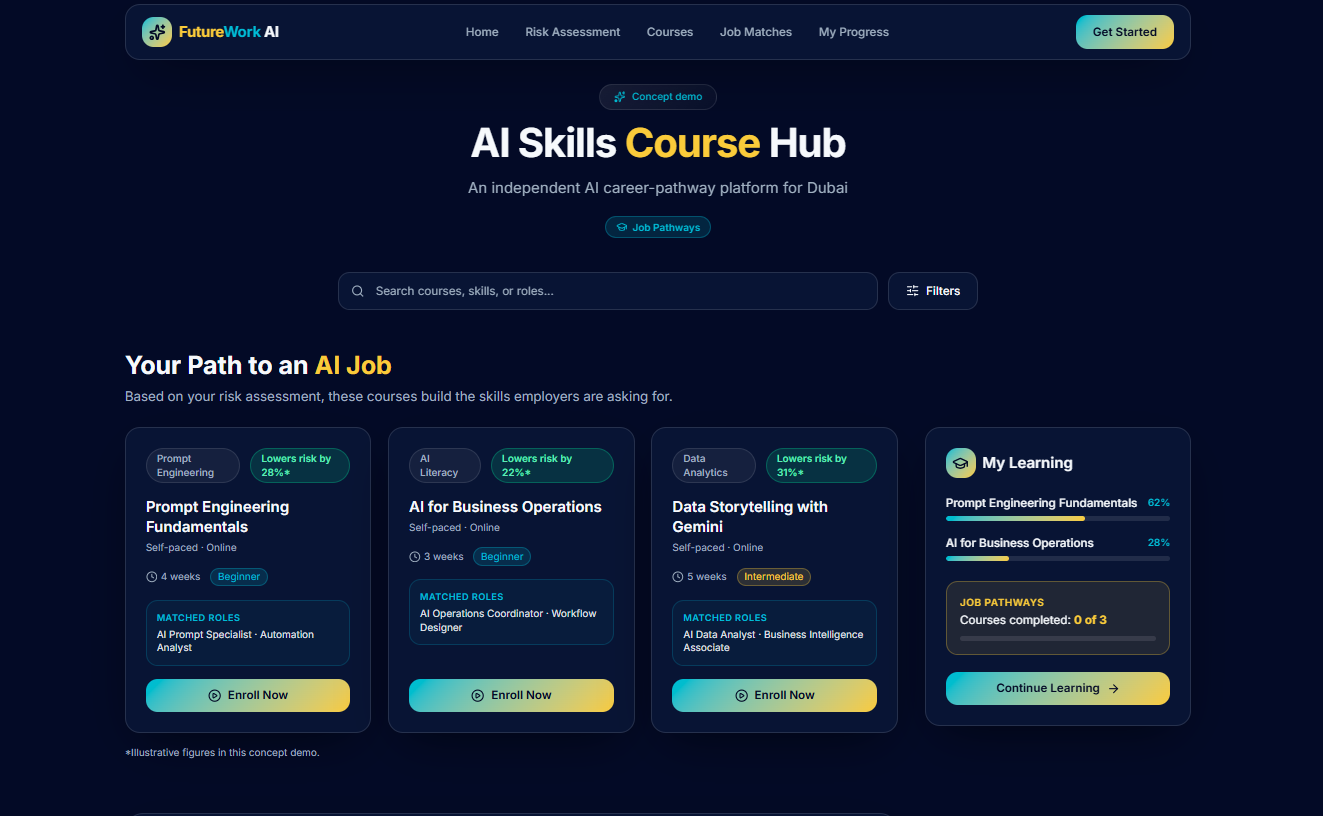Click the '5 weeks' duration text
1323x816 pixels.
pos(707,577)
